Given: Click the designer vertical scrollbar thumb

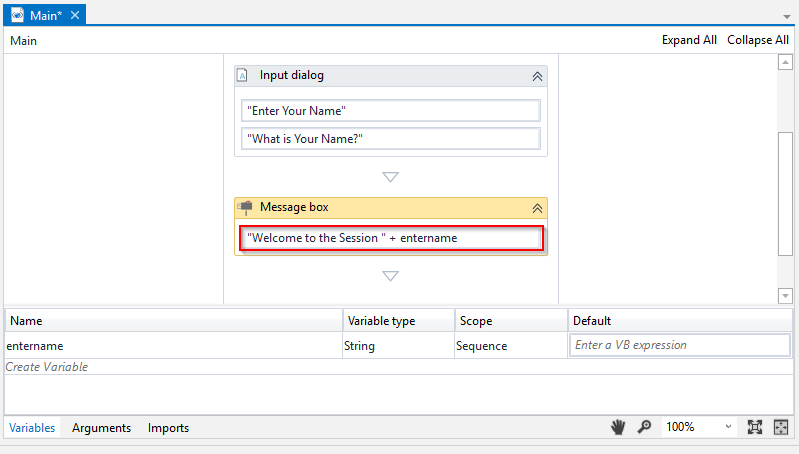Looking at the screenshot, I should pyautogui.click(x=785, y=194).
